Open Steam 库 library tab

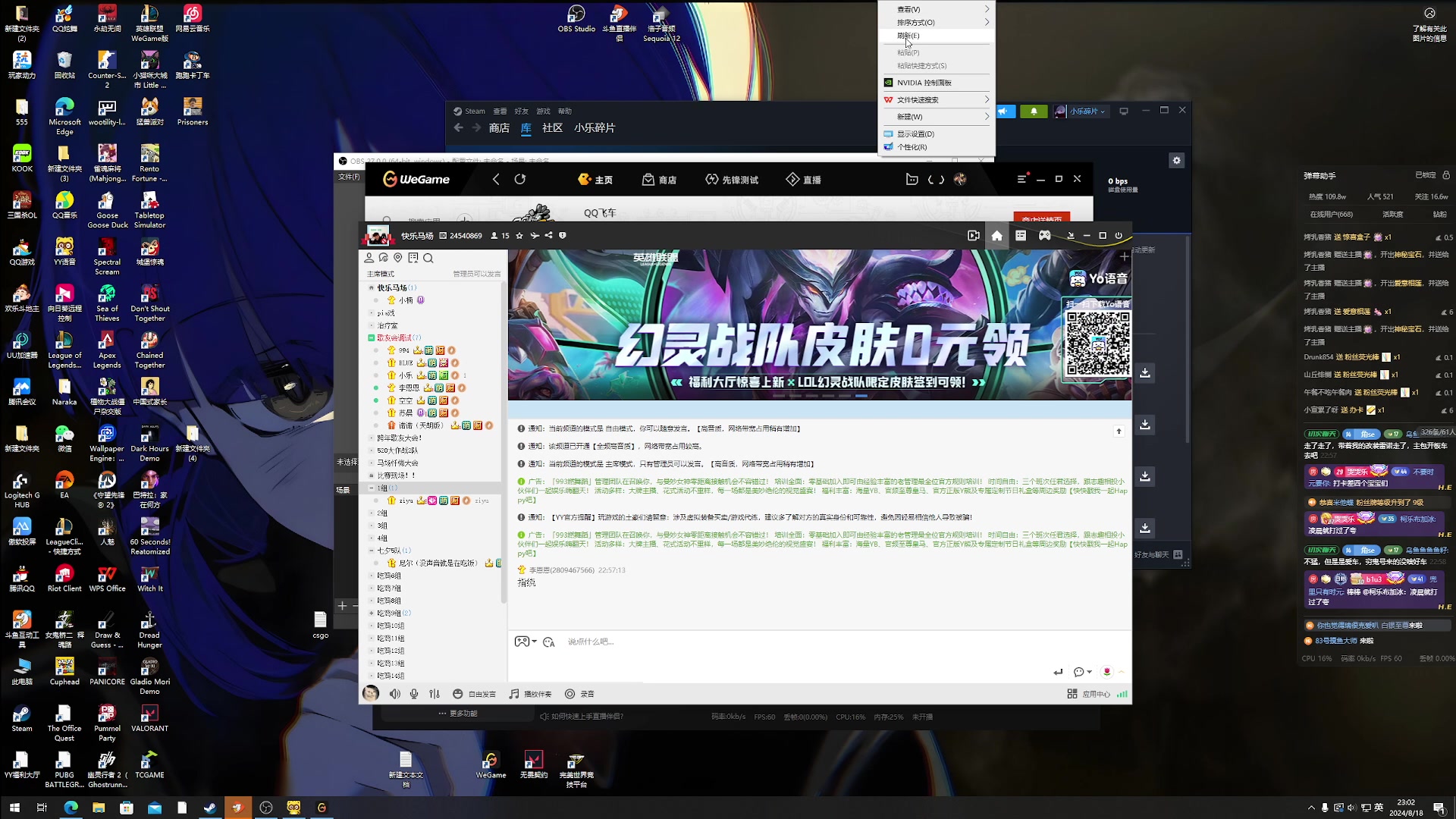click(526, 128)
